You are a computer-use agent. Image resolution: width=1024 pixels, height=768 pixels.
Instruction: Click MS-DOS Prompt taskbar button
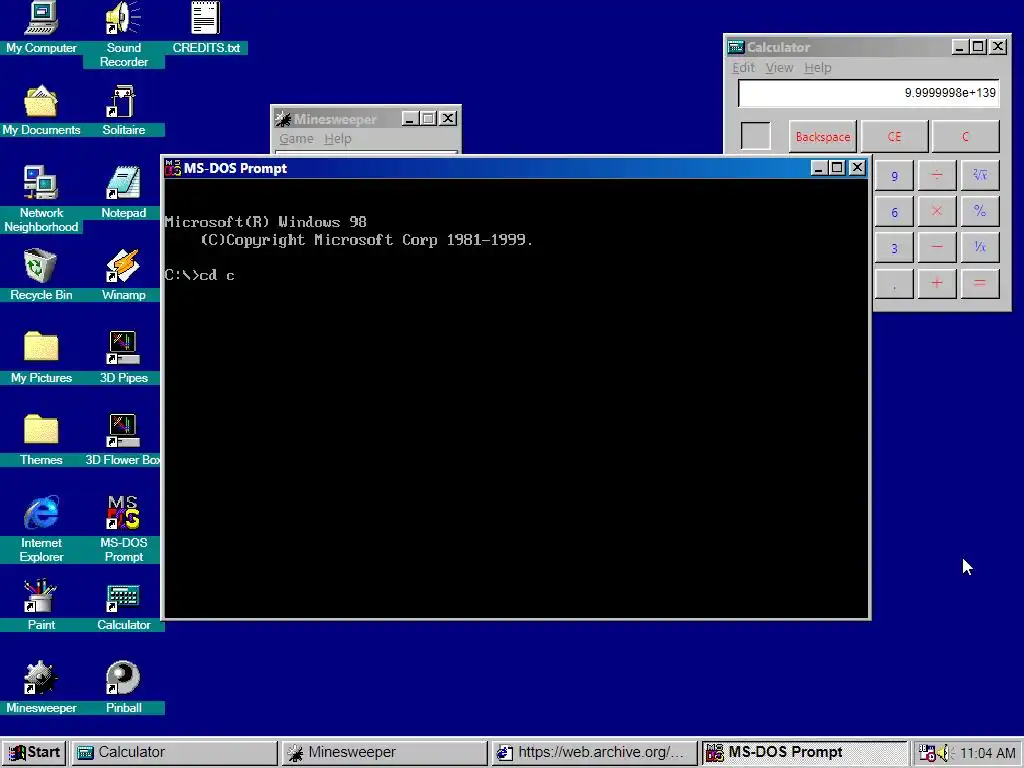click(x=805, y=752)
